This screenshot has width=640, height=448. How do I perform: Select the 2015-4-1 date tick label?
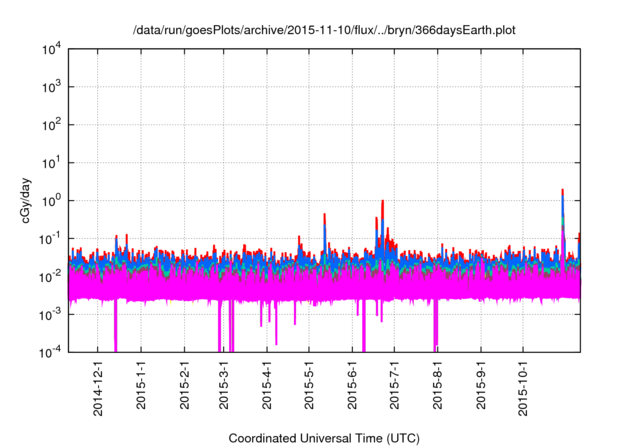(268, 390)
